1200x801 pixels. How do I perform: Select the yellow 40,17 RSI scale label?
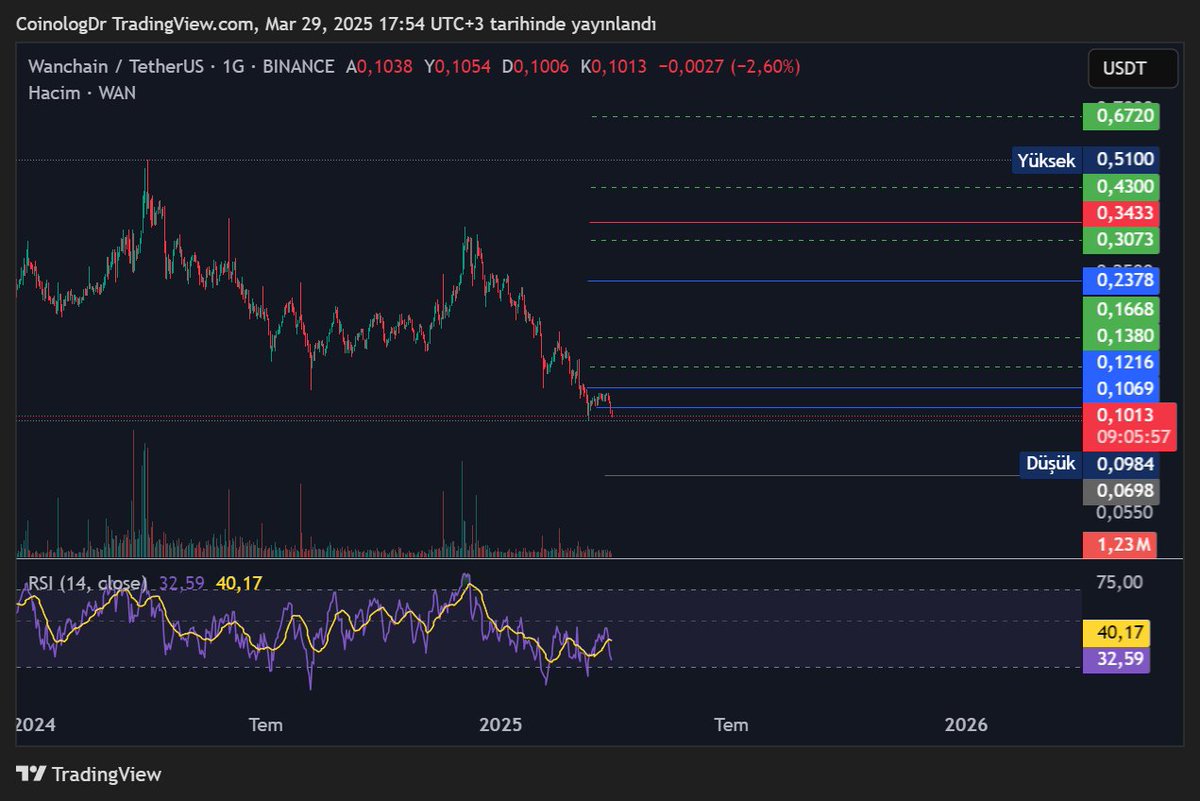pyautogui.click(x=1117, y=633)
